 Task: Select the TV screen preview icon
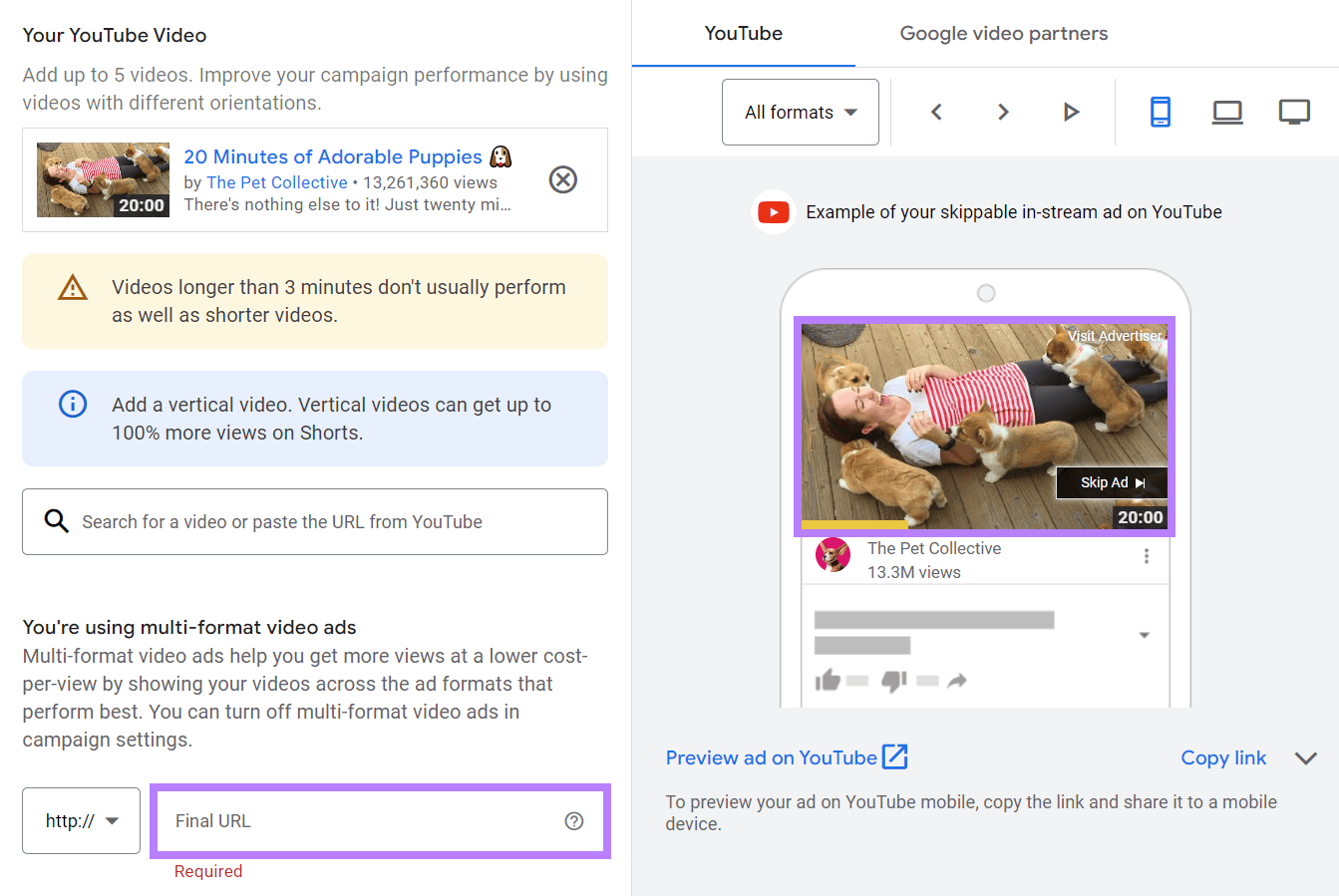coord(1294,112)
